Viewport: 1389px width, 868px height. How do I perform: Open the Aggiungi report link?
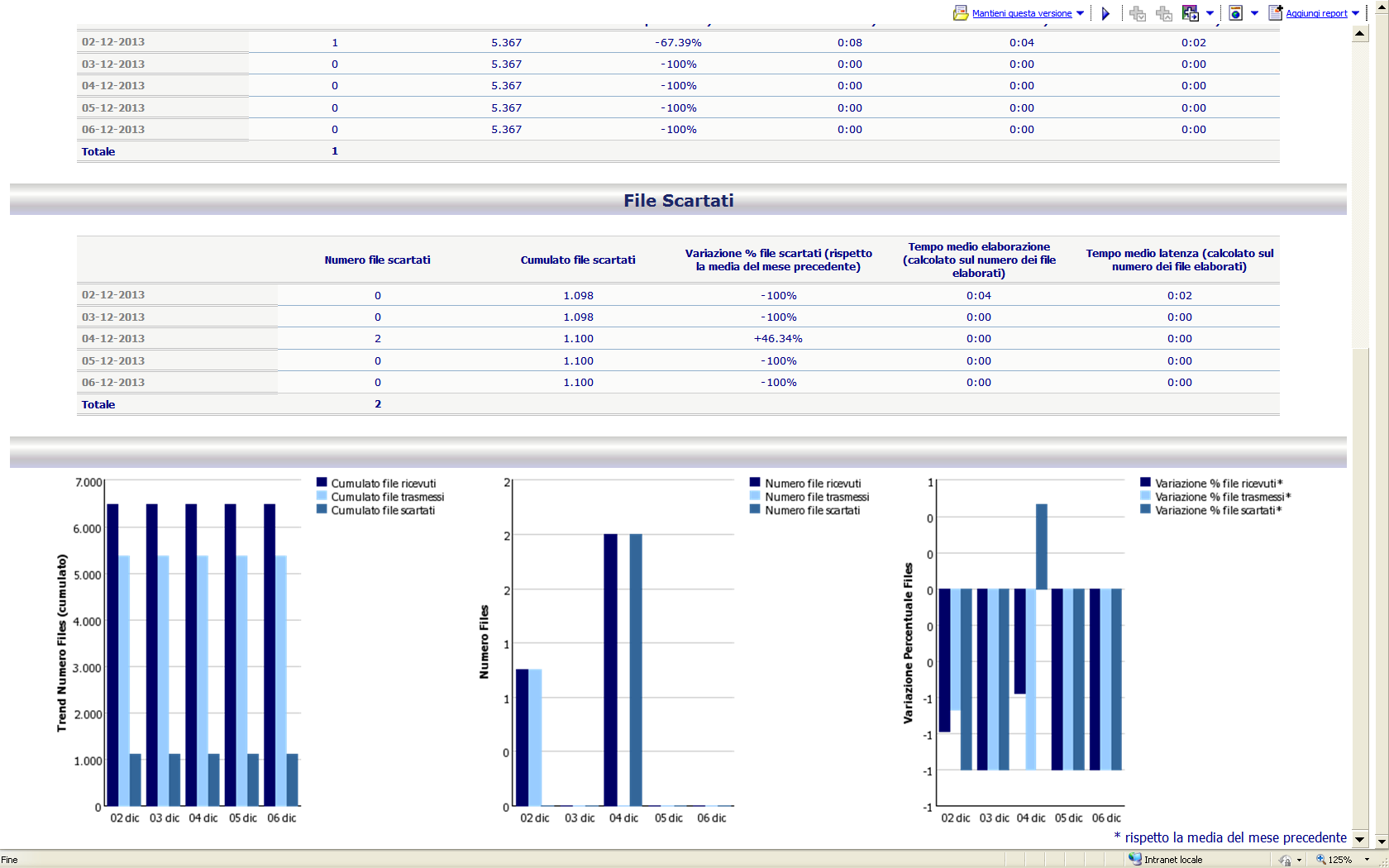(1316, 13)
